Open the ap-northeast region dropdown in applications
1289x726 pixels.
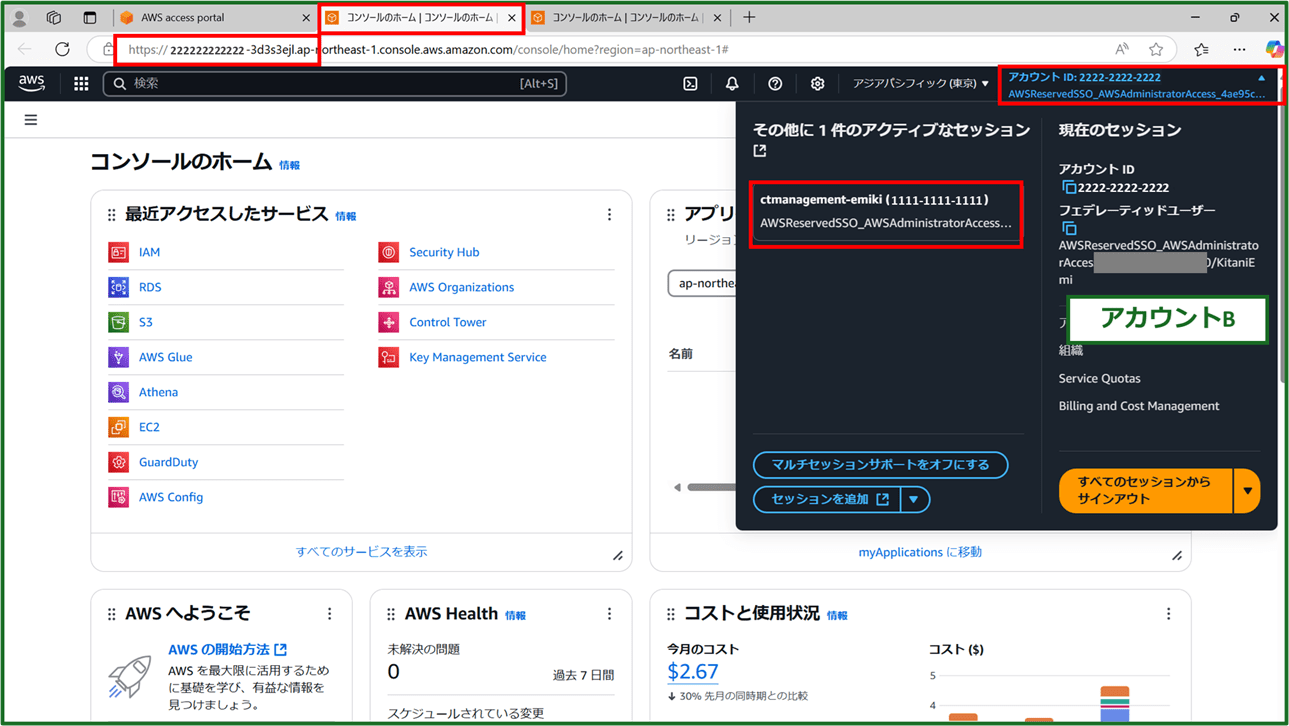(702, 283)
